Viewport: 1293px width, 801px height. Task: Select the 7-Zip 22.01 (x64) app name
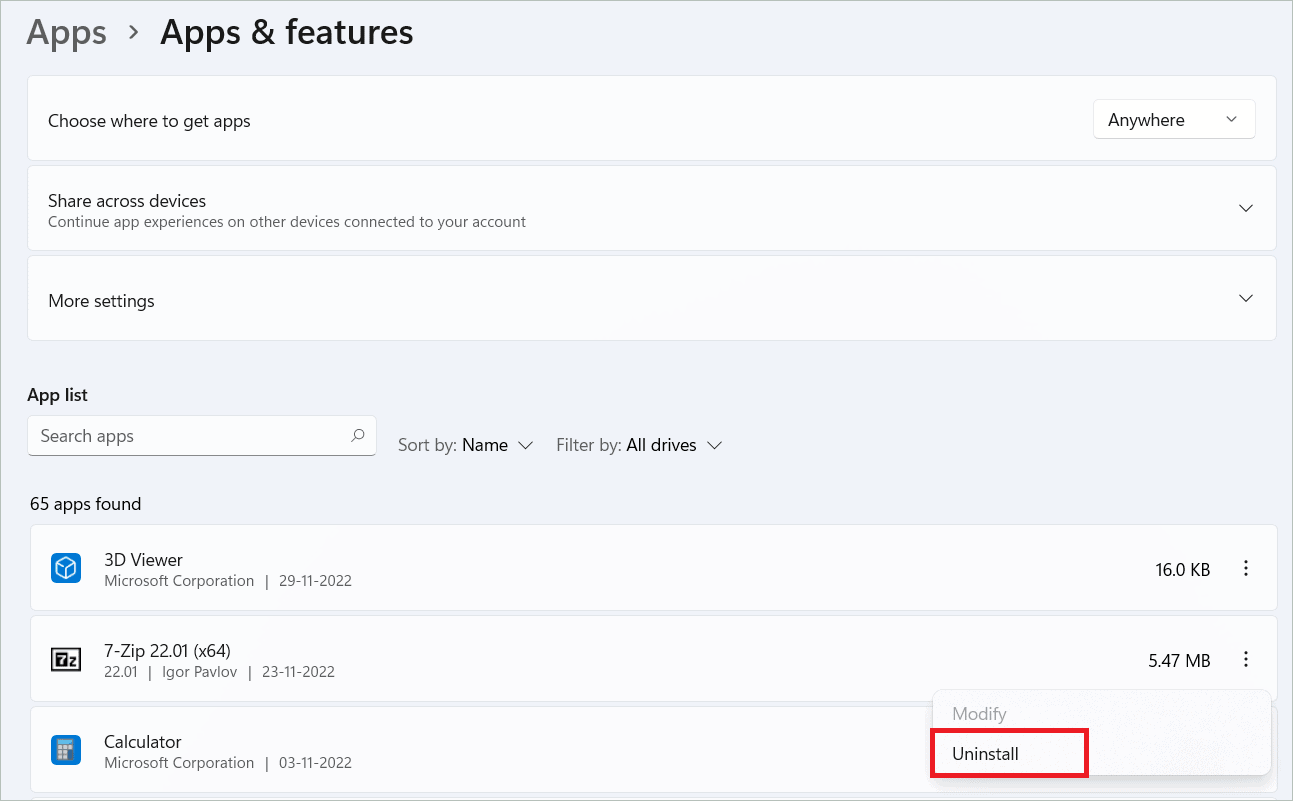167,651
